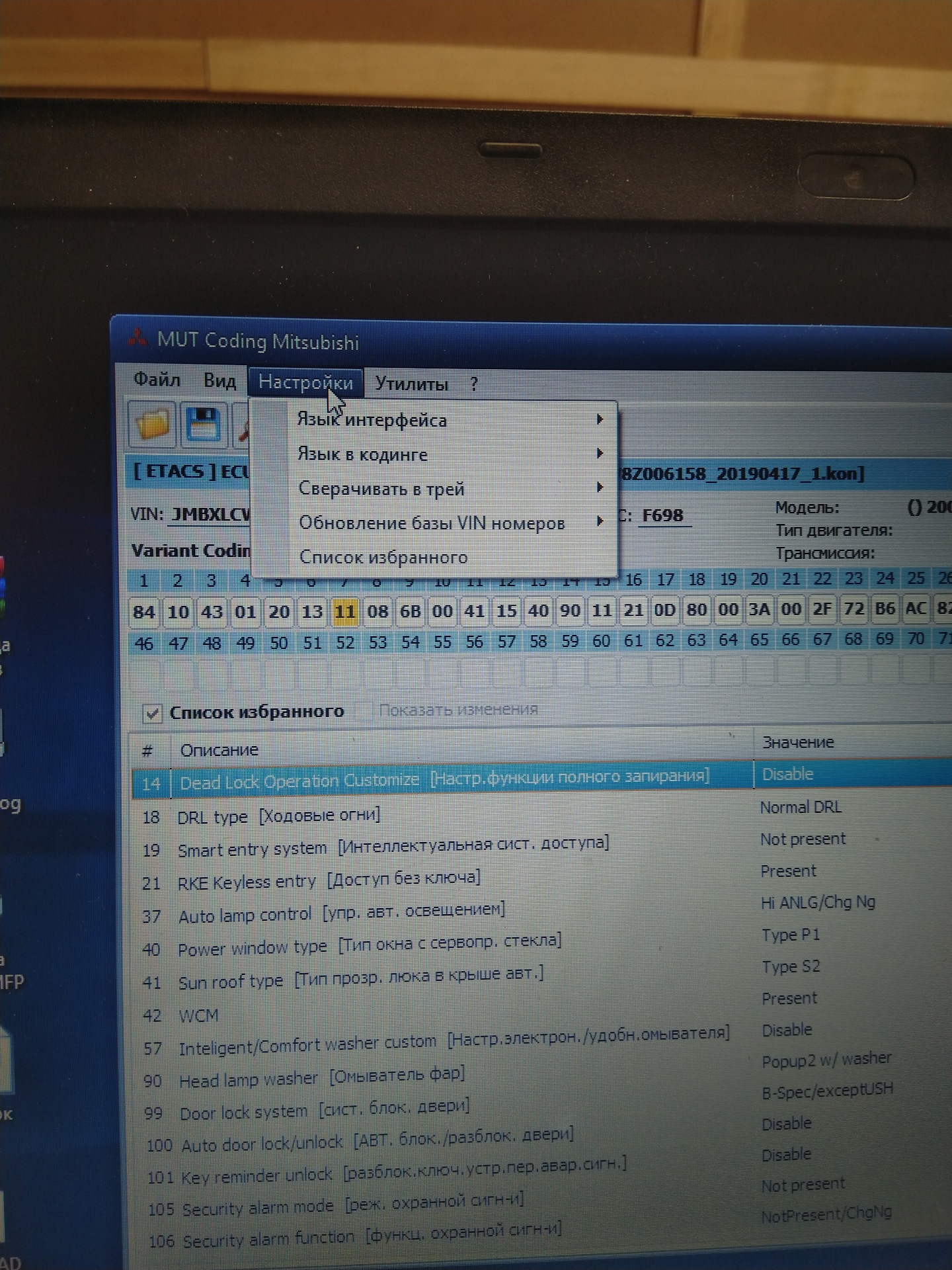Select byte value 2F in coding row
The image size is (952, 1270).
coord(822,608)
